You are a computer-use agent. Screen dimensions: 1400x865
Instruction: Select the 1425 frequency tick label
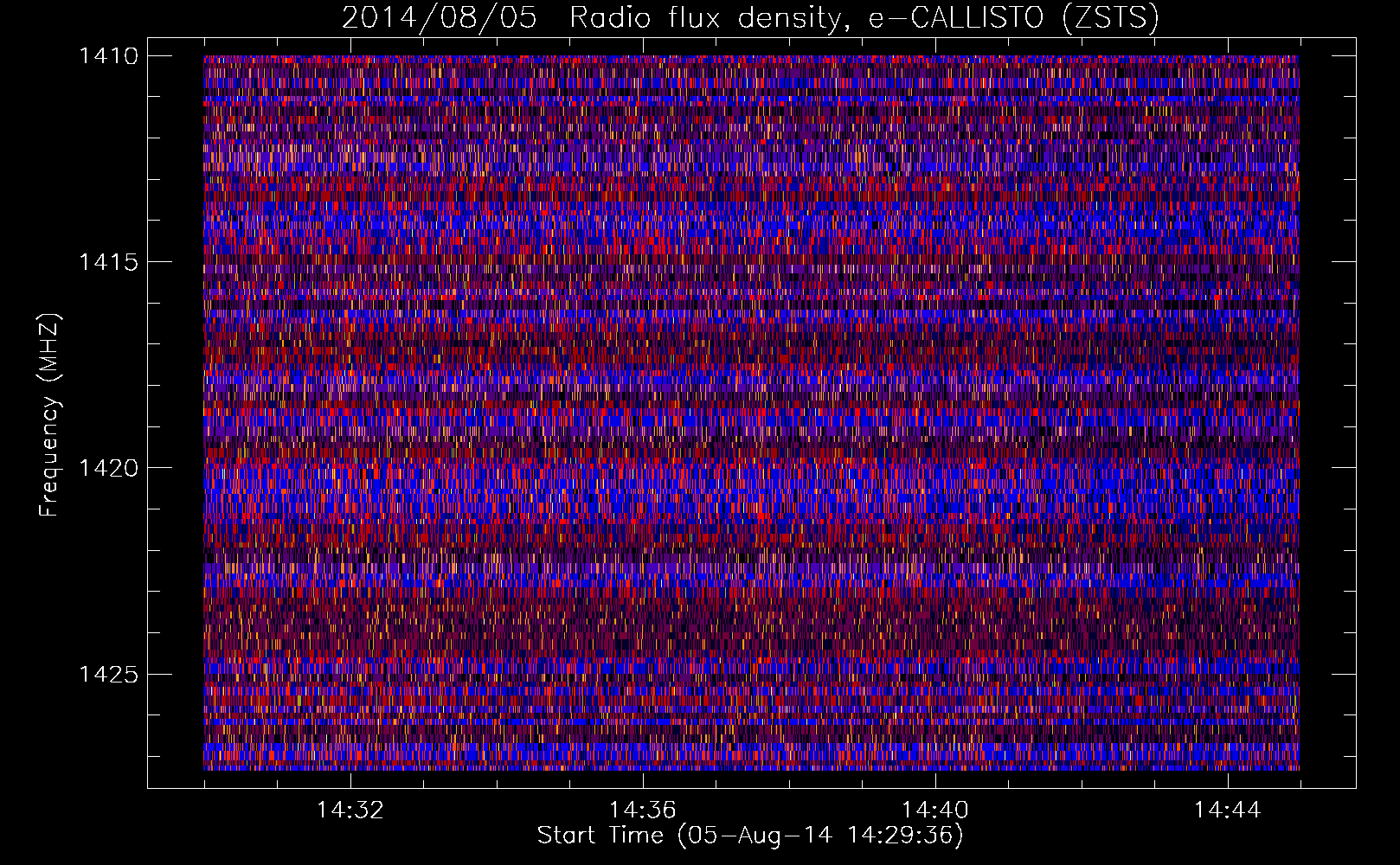pos(108,674)
